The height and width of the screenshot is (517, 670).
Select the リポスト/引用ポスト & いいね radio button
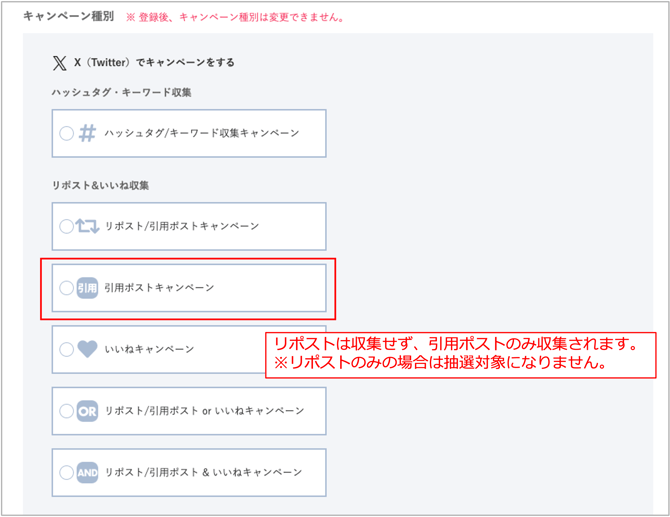pos(66,473)
